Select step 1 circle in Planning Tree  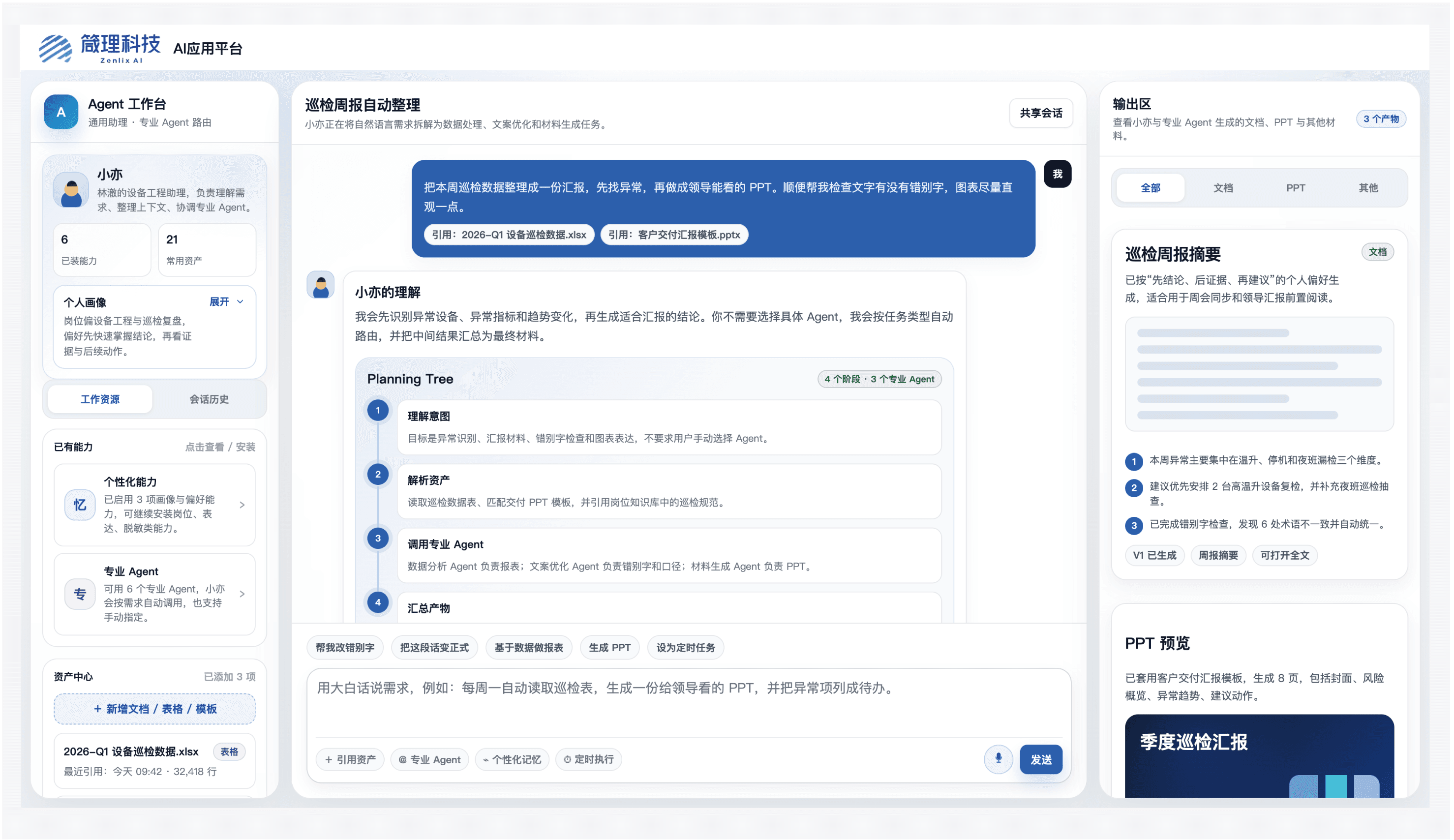[x=378, y=410]
